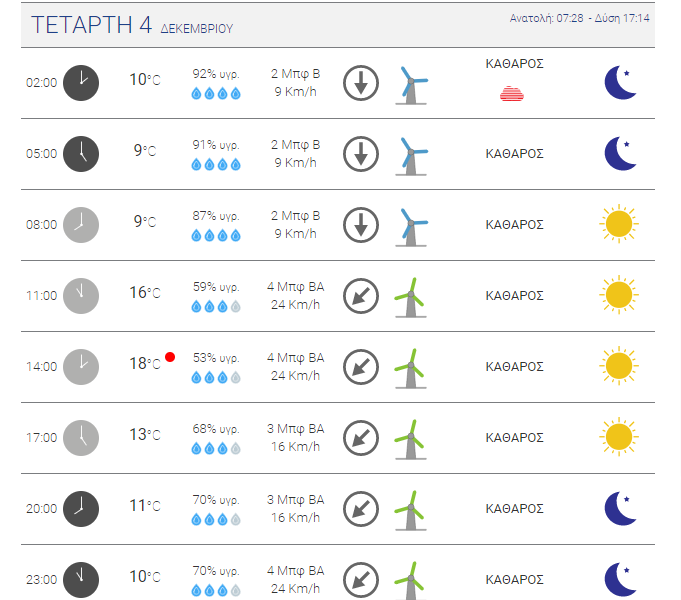Click the sun icon at 08:00
The height and width of the screenshot is (600, 681).
(x=619, y=224)
